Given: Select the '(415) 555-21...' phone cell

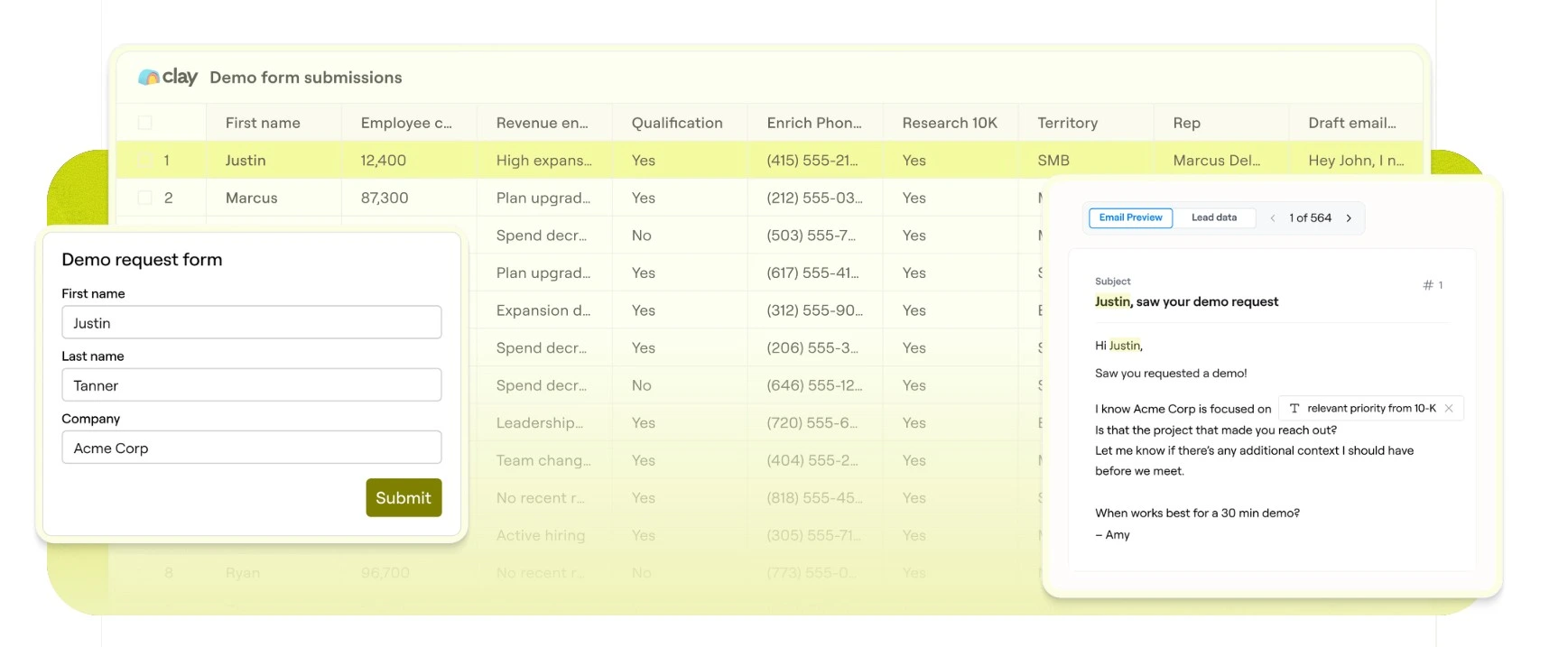Looking at the screenshot, I should (815, 161).
